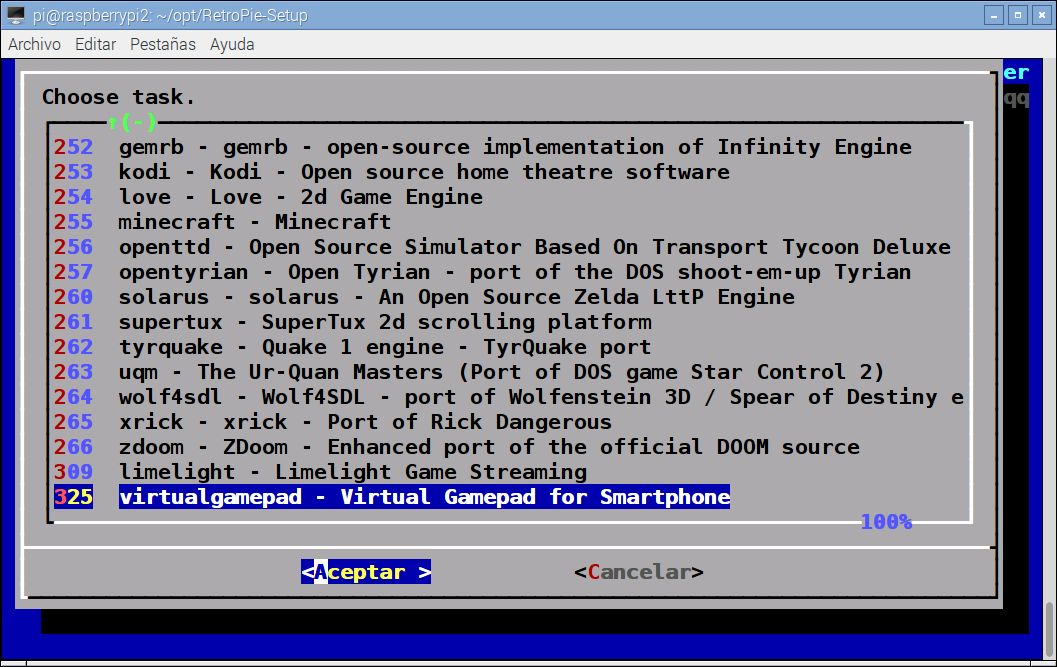
Task: Click the Cancelar button
Action: [638, 572]
